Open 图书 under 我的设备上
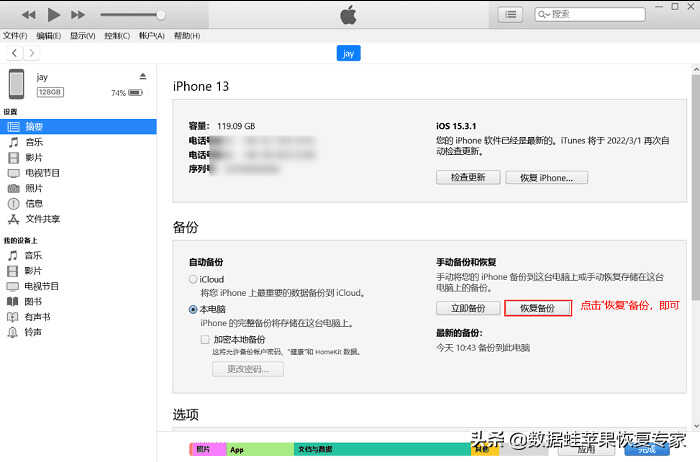 [34, 301]
